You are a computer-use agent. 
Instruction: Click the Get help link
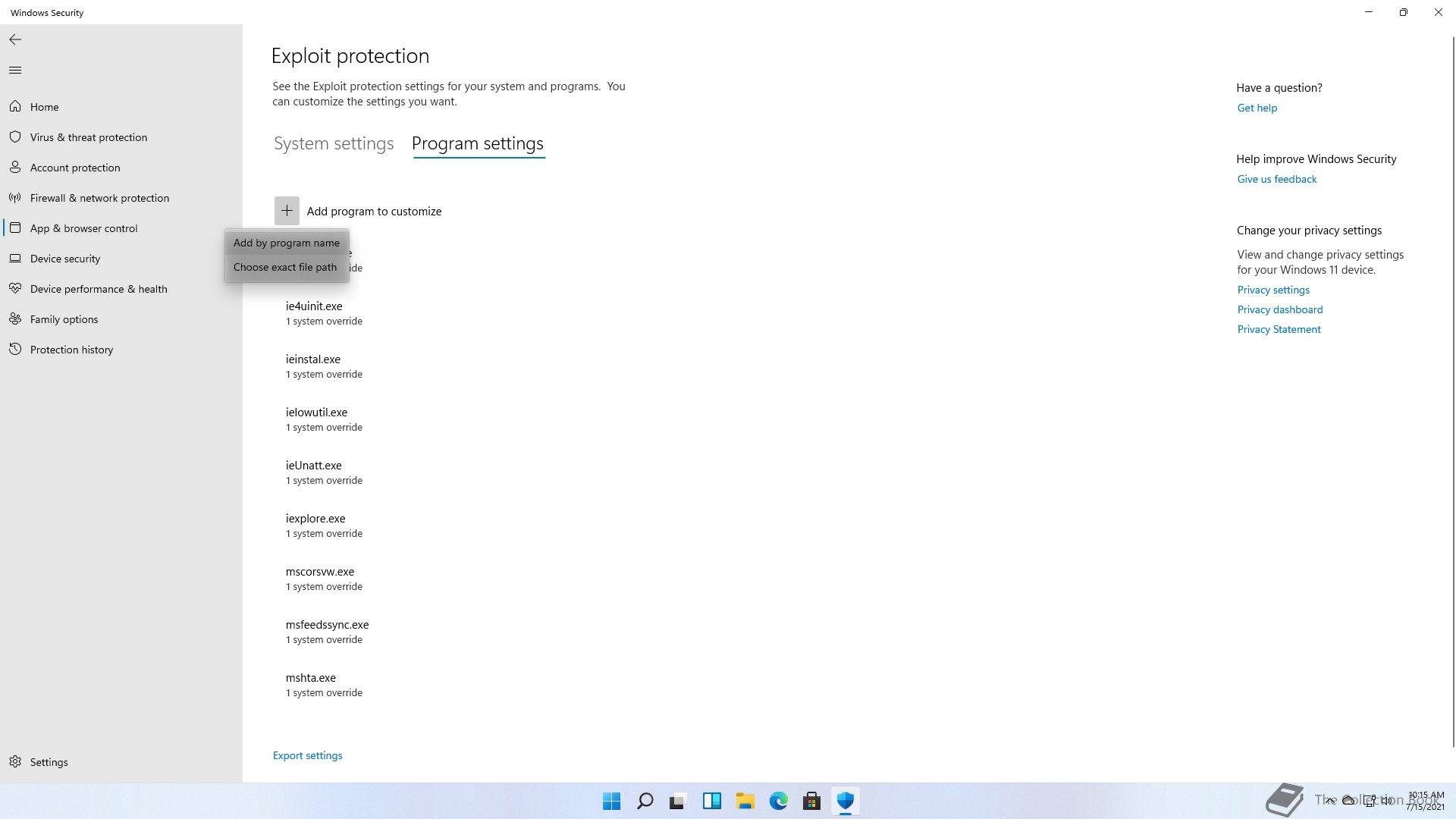click(x=1257, y=108)
